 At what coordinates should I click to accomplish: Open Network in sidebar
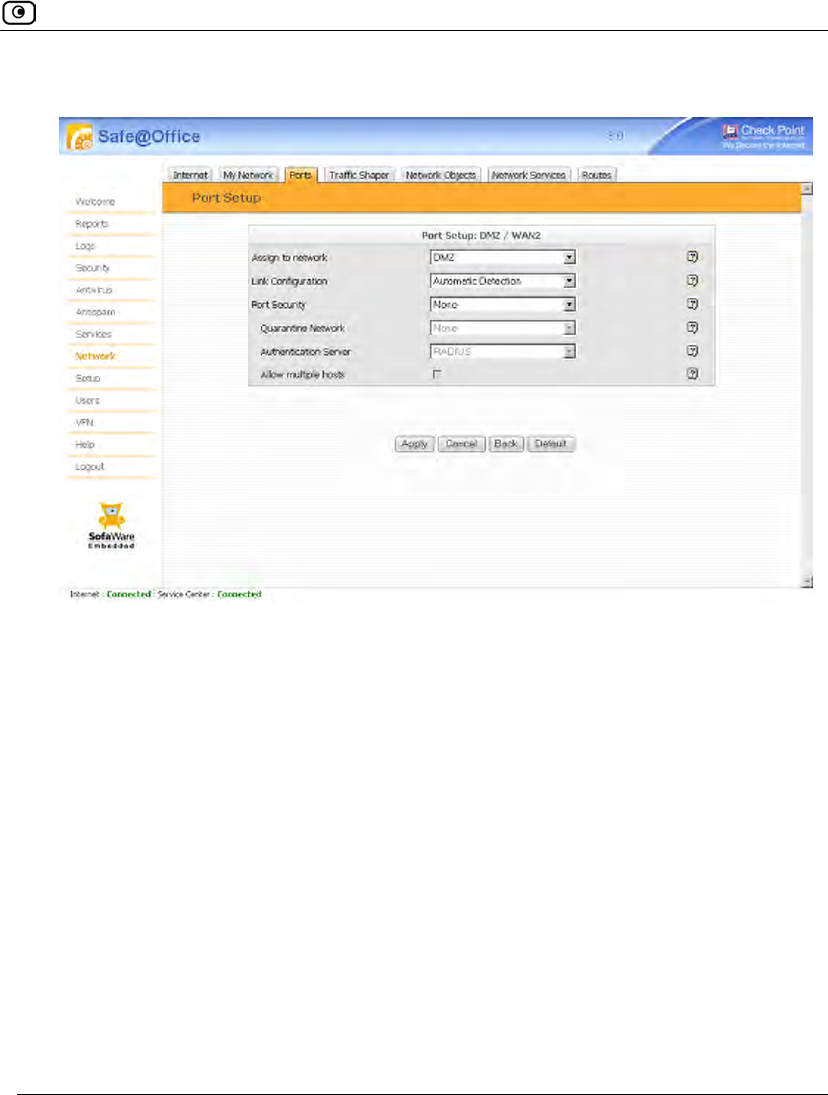(x=95, y=356)
